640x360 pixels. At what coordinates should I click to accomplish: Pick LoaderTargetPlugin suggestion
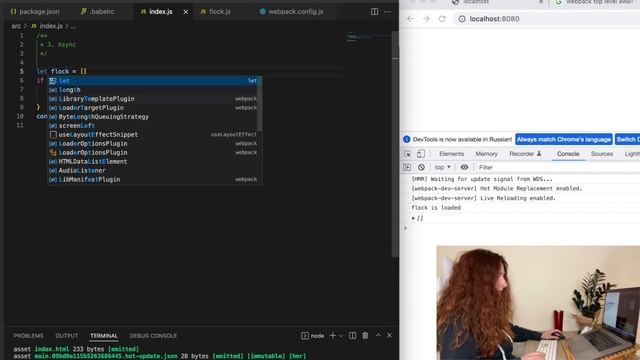154,108
